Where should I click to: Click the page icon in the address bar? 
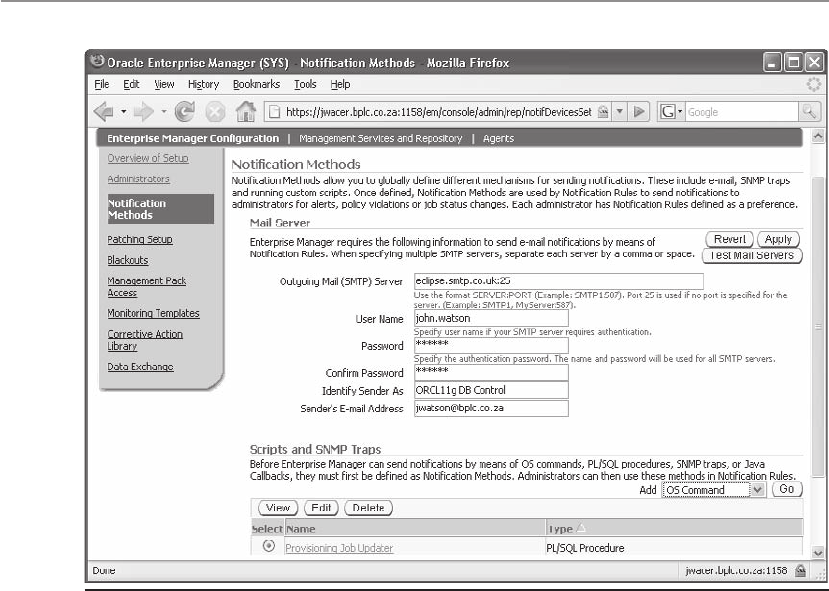point(274,112)
